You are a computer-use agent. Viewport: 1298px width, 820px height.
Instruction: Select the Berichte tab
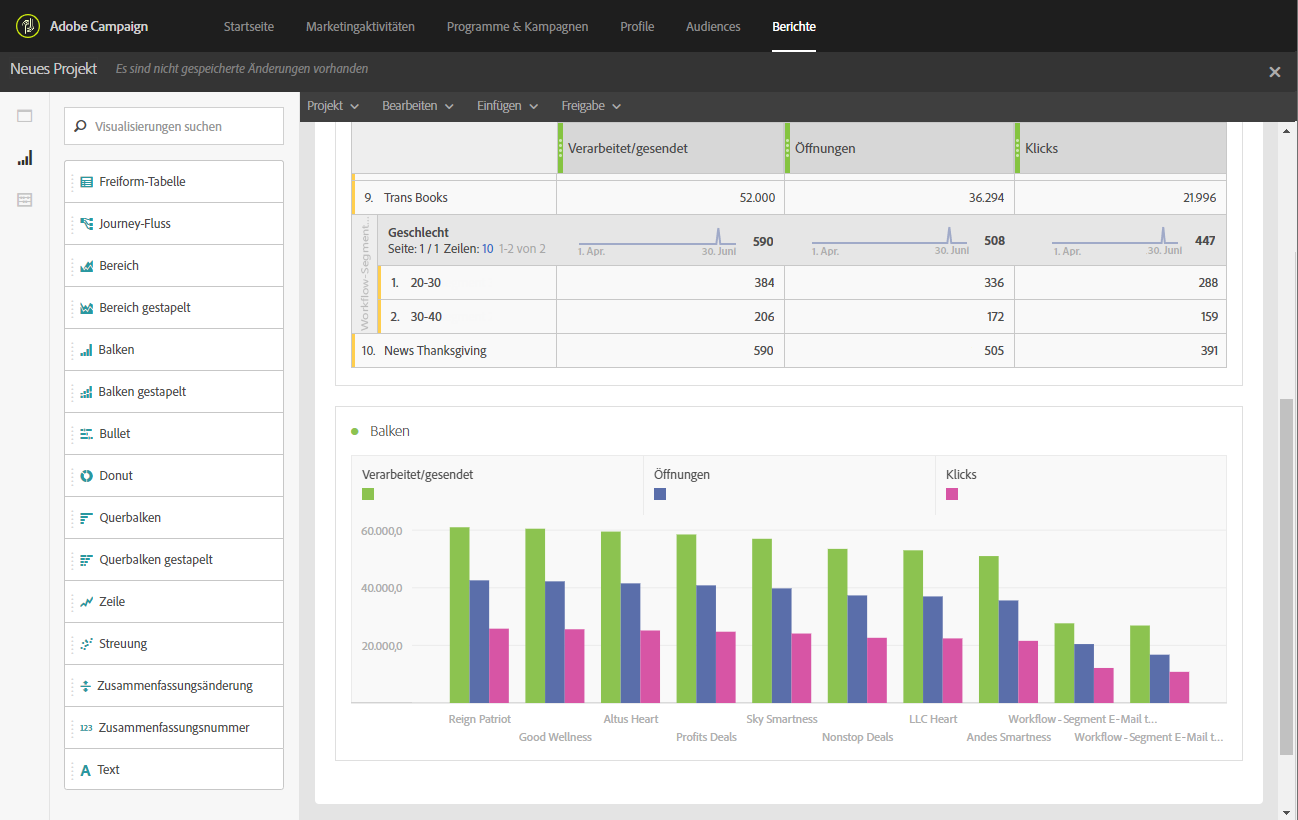[x=794, y=27]
